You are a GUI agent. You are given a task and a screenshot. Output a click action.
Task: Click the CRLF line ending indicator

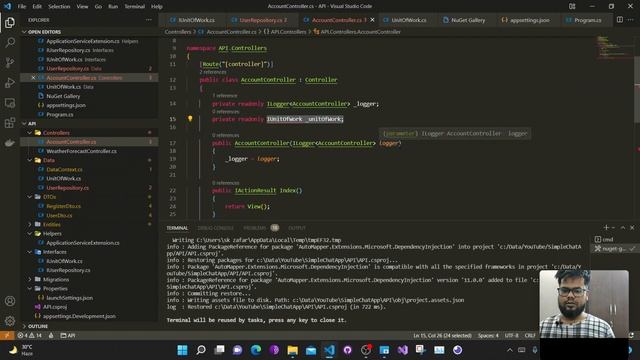[x=530, y=336]
